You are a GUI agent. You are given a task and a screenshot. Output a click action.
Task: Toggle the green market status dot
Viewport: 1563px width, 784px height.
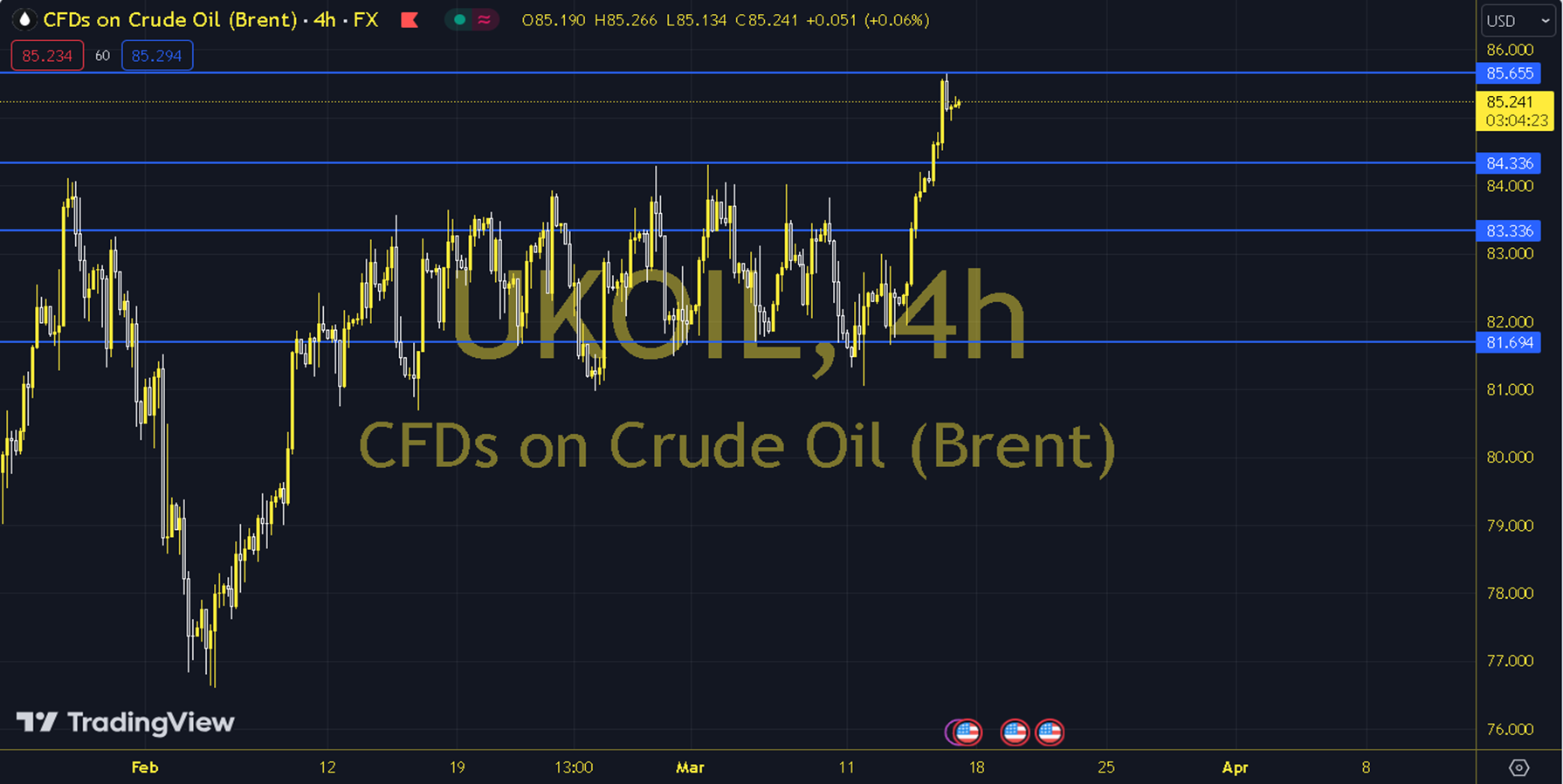coord(459,19)
